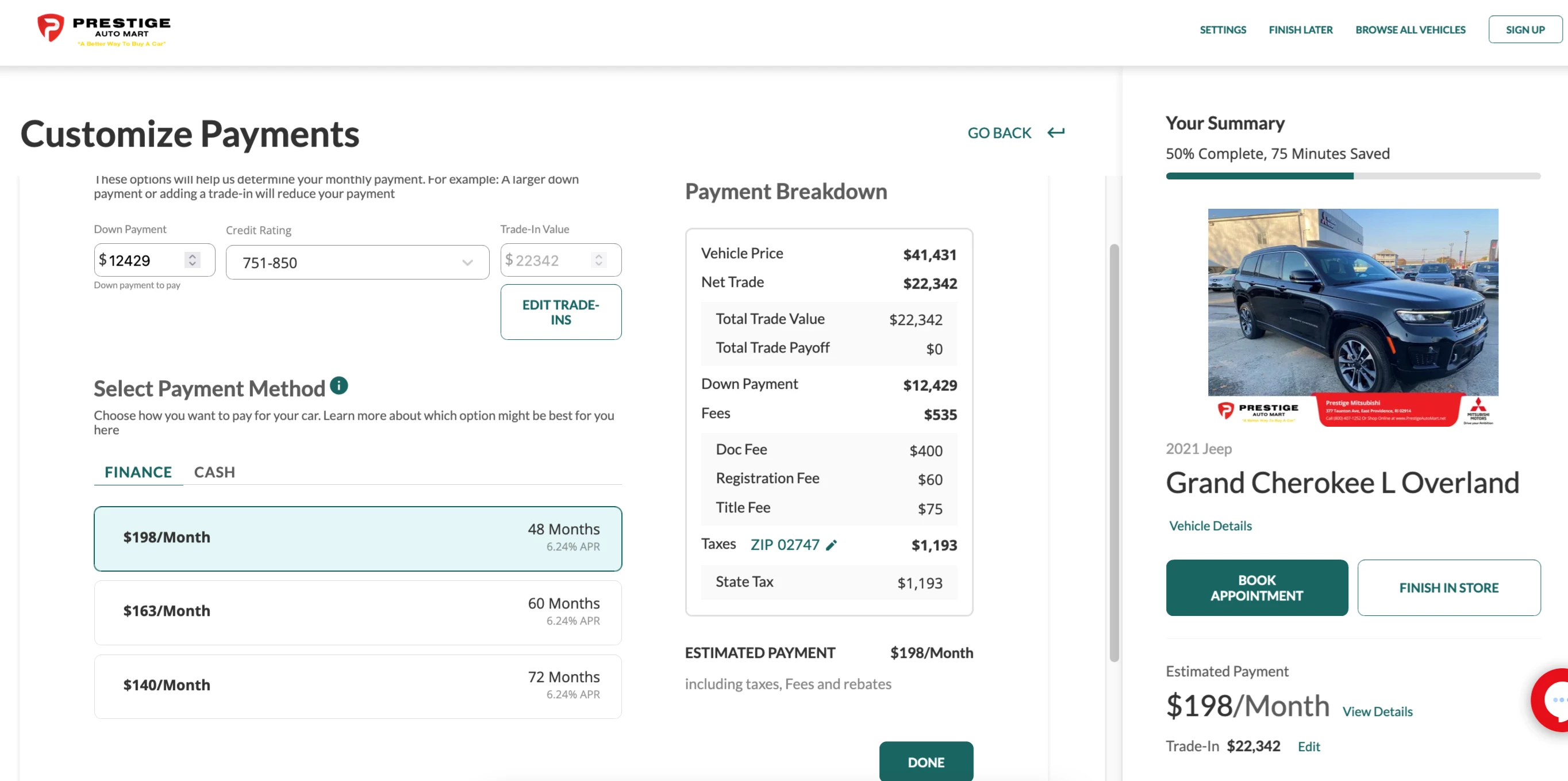The width and height of the screenshot is (1568, 781).
Task: Click the Jeep Grand Cherokee vehicle photo
Action: click(x=1352, y=303)
